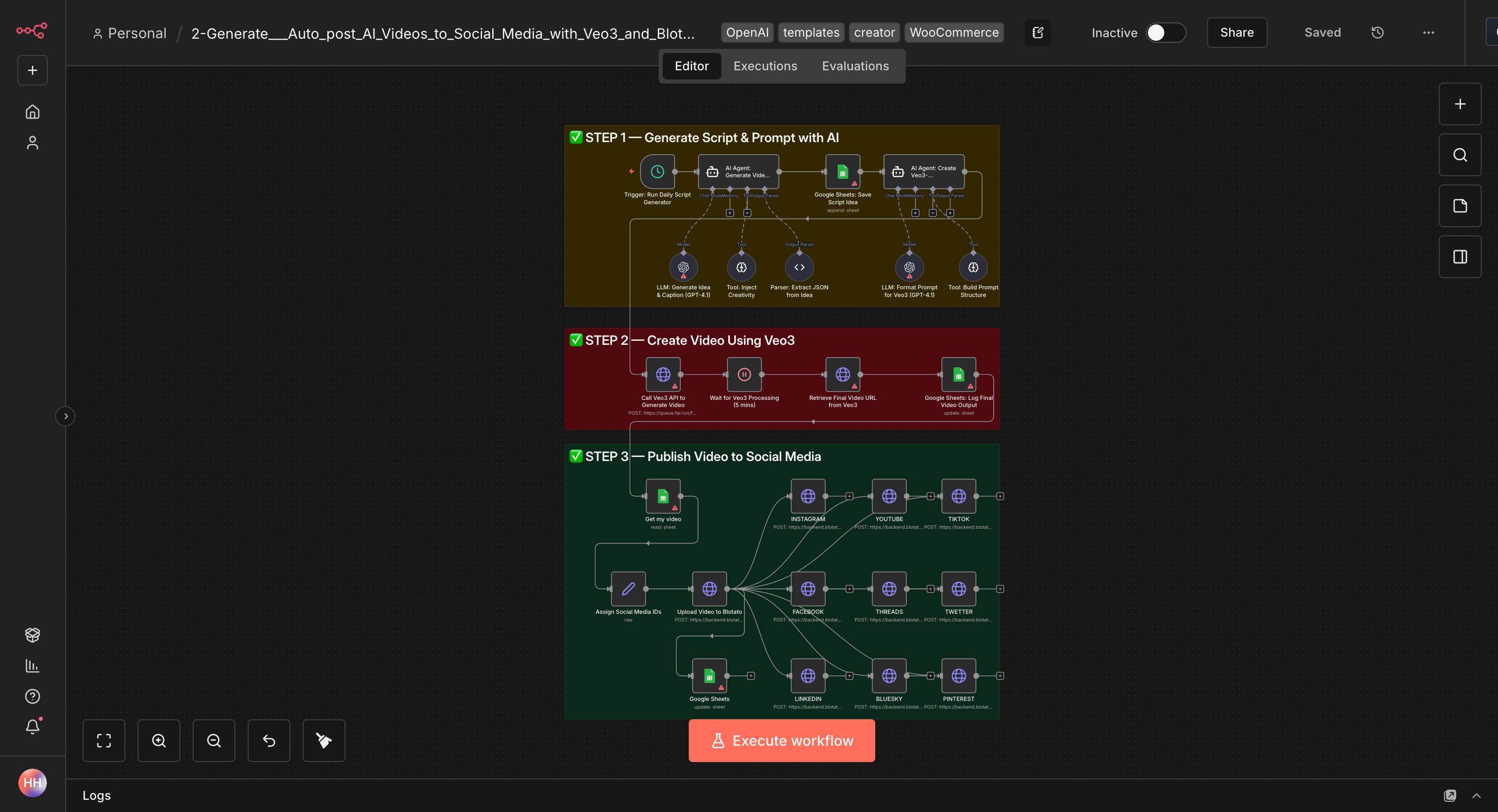Expand the collapsed left sidebar chevron
This screenshot has height=812, width=1498.
66,416
